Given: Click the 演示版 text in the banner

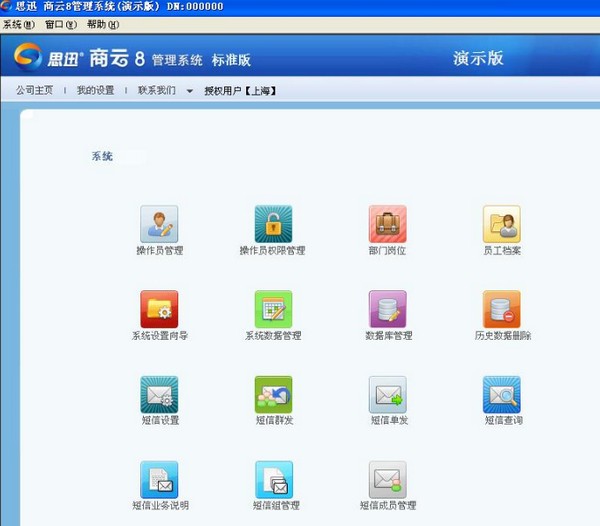Looking at the screenshot, I should tap(478, 59).
